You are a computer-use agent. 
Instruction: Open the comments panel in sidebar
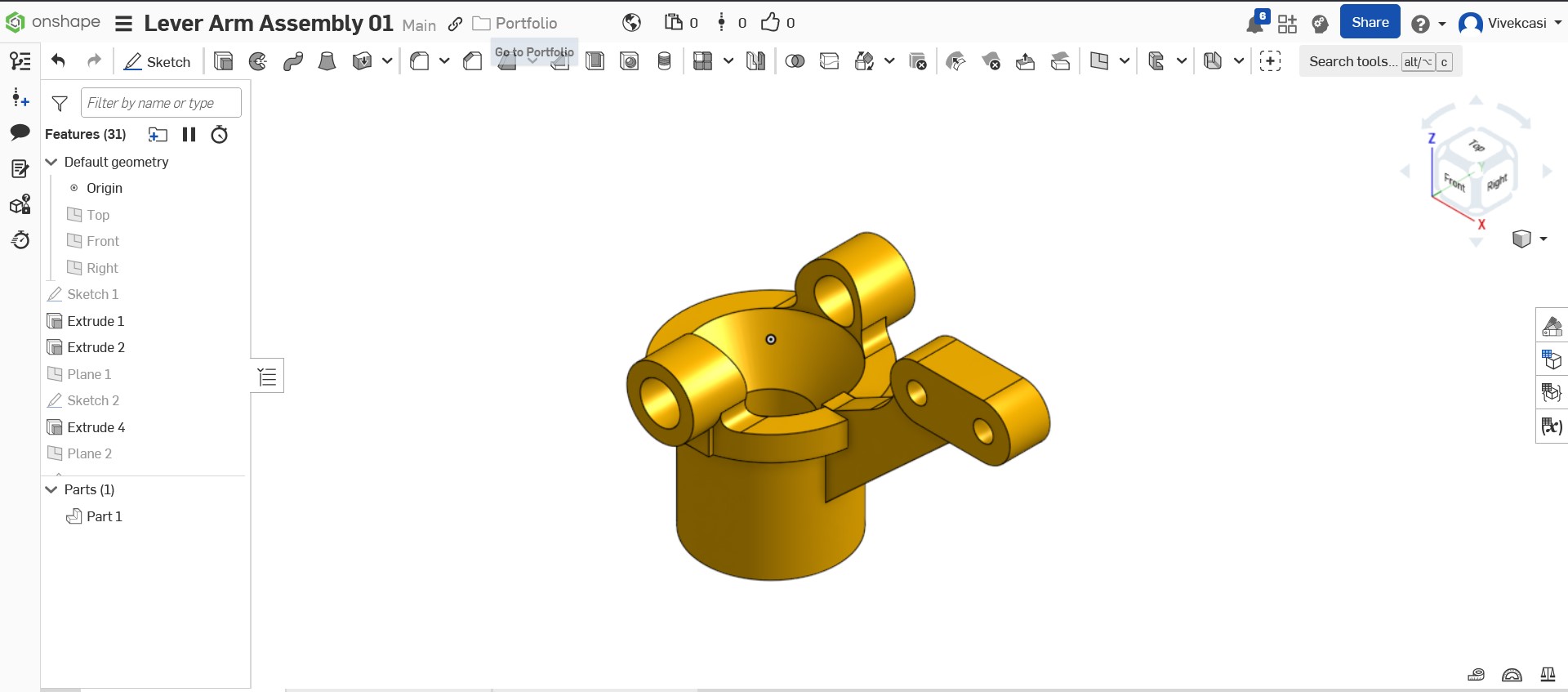click(20, 132)
